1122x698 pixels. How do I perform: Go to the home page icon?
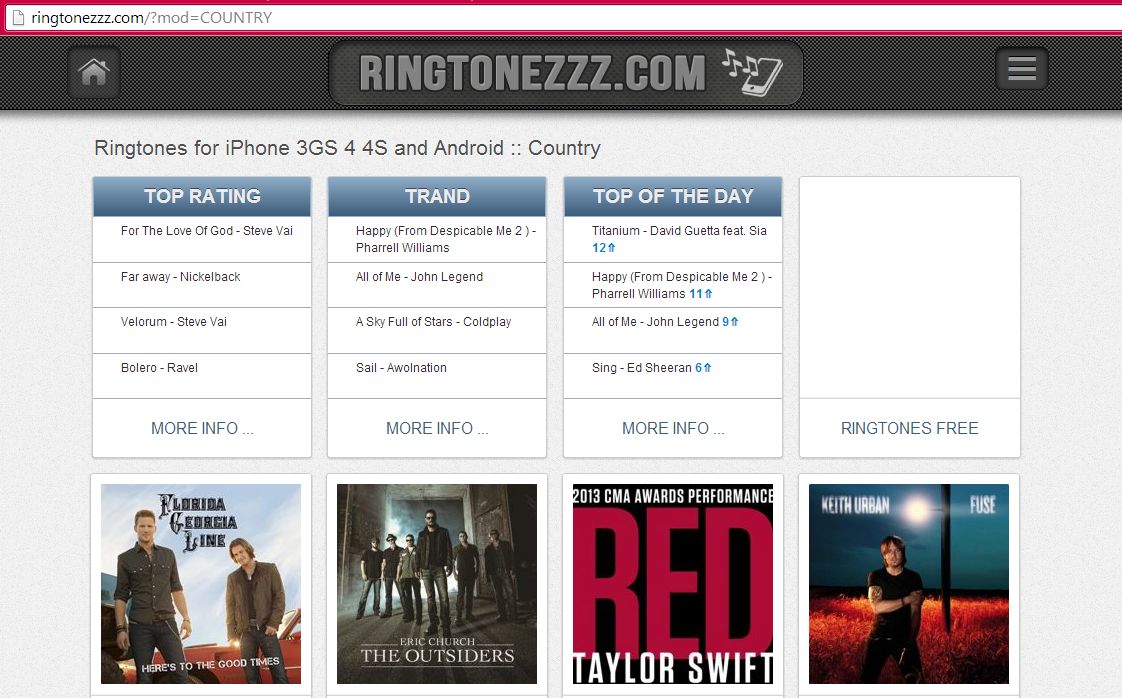click(x=94, y=72)
